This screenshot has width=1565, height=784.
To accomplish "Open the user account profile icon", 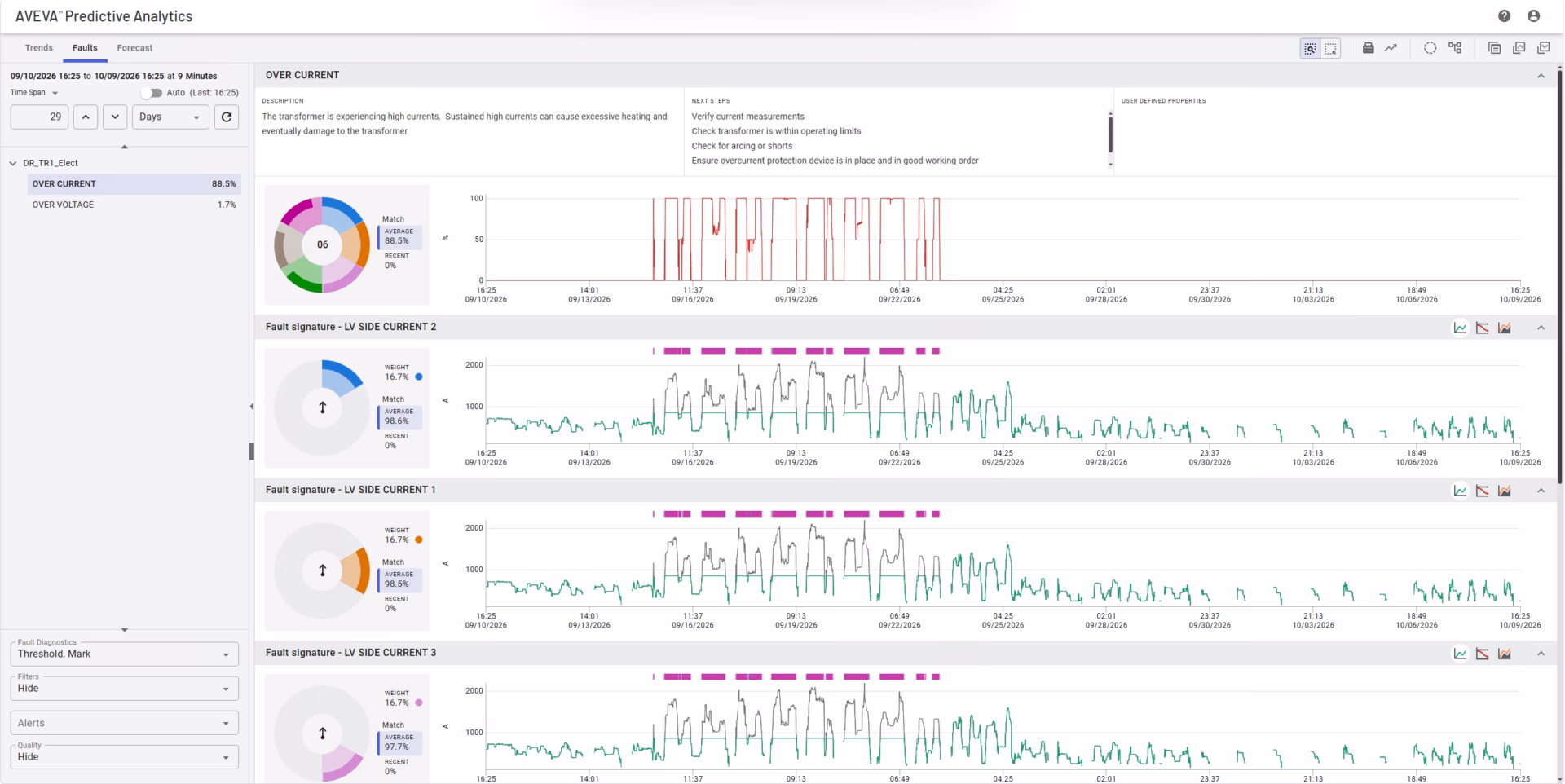I will (x=1533, y=16).
